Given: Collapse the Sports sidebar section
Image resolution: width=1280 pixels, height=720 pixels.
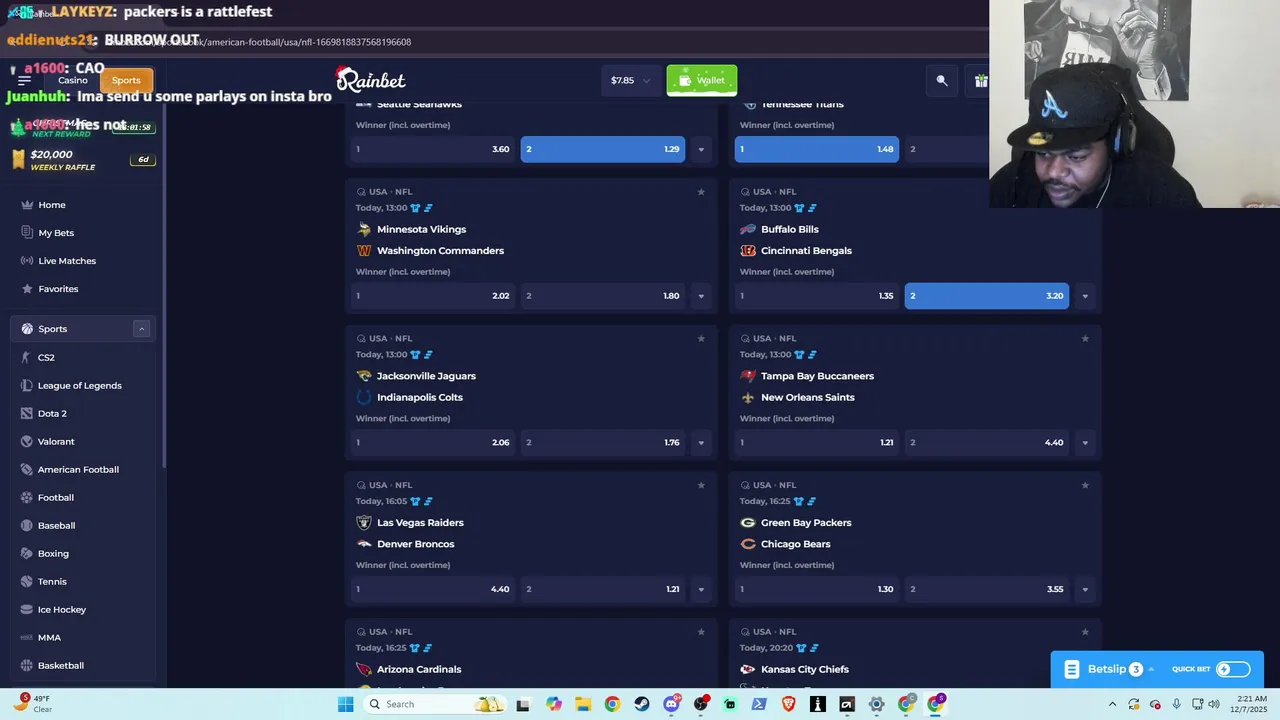Looking at the screenshot, I should [141, 329].
